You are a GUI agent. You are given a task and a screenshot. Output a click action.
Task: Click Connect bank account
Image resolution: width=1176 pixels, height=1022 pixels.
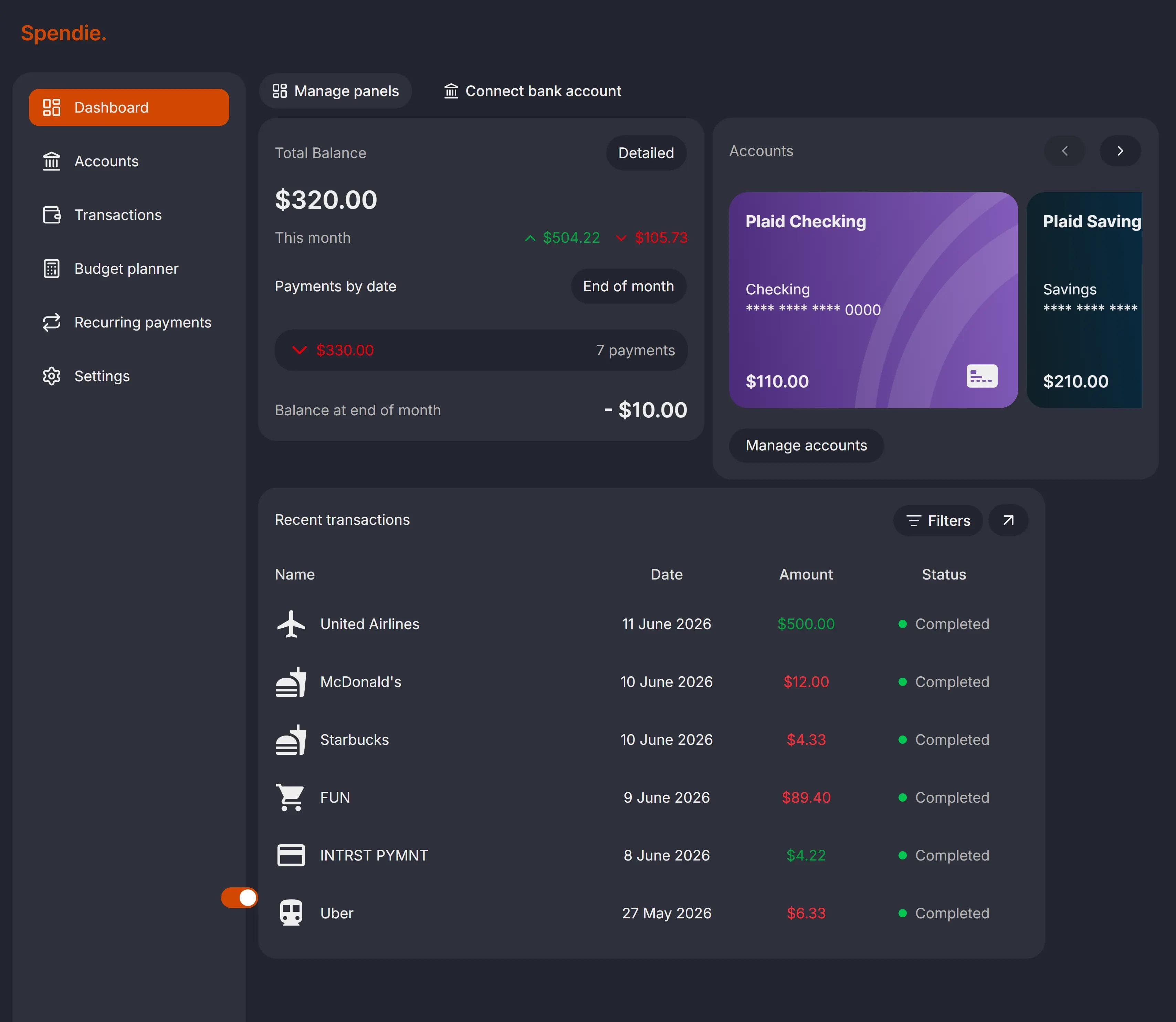pos(533,91)
